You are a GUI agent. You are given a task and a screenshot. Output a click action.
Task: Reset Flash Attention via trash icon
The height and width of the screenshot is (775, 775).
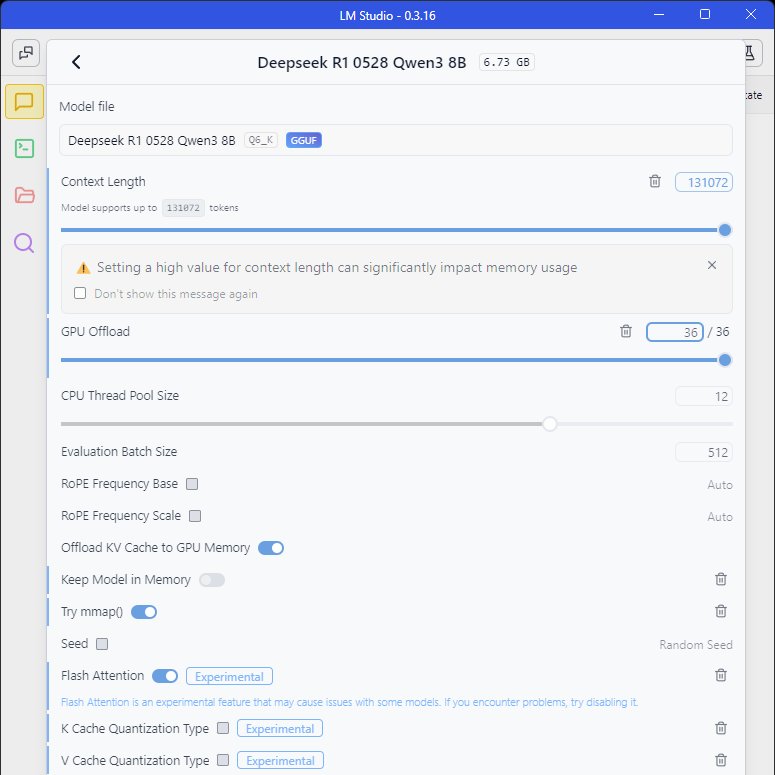click(x=721, y=675)
